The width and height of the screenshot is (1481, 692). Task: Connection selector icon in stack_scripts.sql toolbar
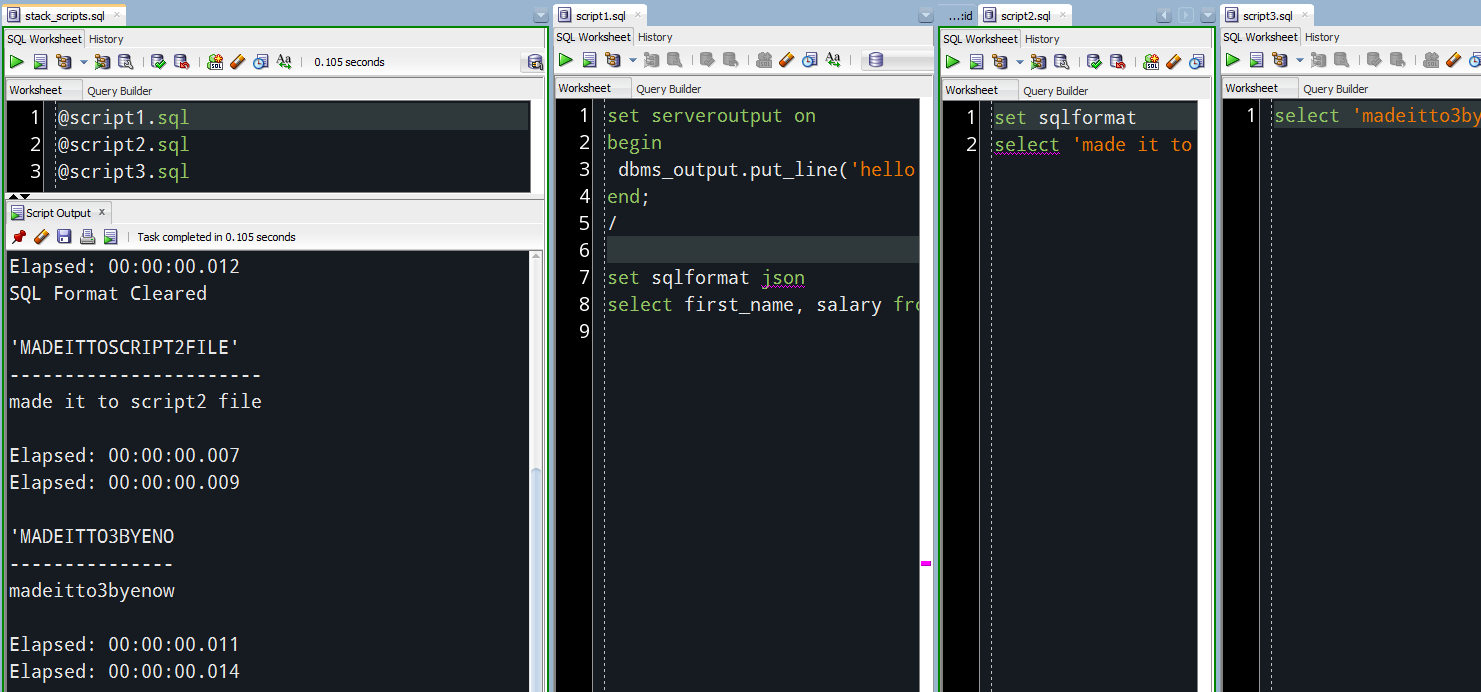tap(535, 63)
